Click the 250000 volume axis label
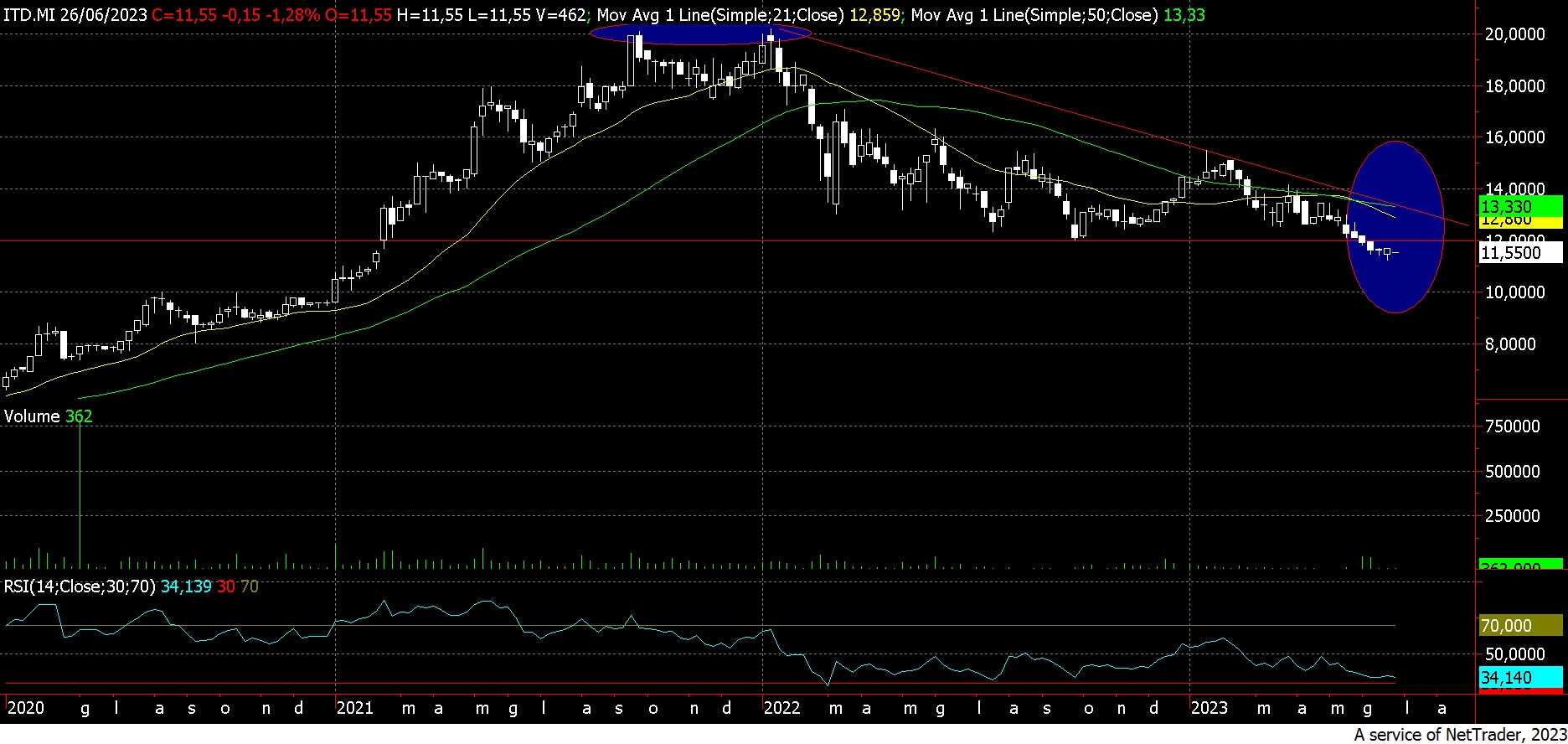This screenshot has height=744, width=1568. 1511,516
